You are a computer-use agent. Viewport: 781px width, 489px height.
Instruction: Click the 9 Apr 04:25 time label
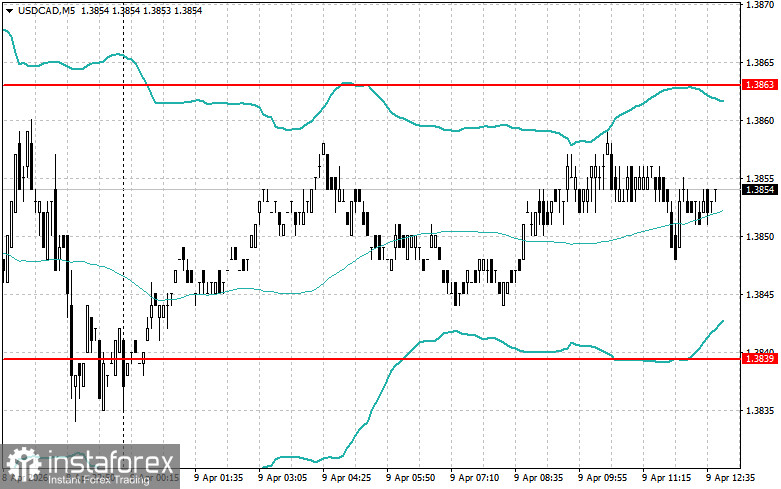(347, 478)
